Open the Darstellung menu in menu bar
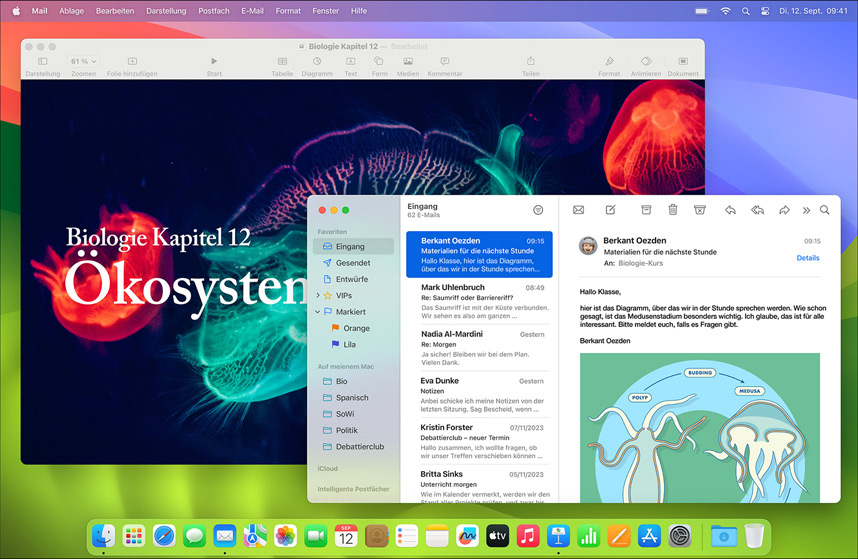Screen dimensions: 858x559 [166, 10]
